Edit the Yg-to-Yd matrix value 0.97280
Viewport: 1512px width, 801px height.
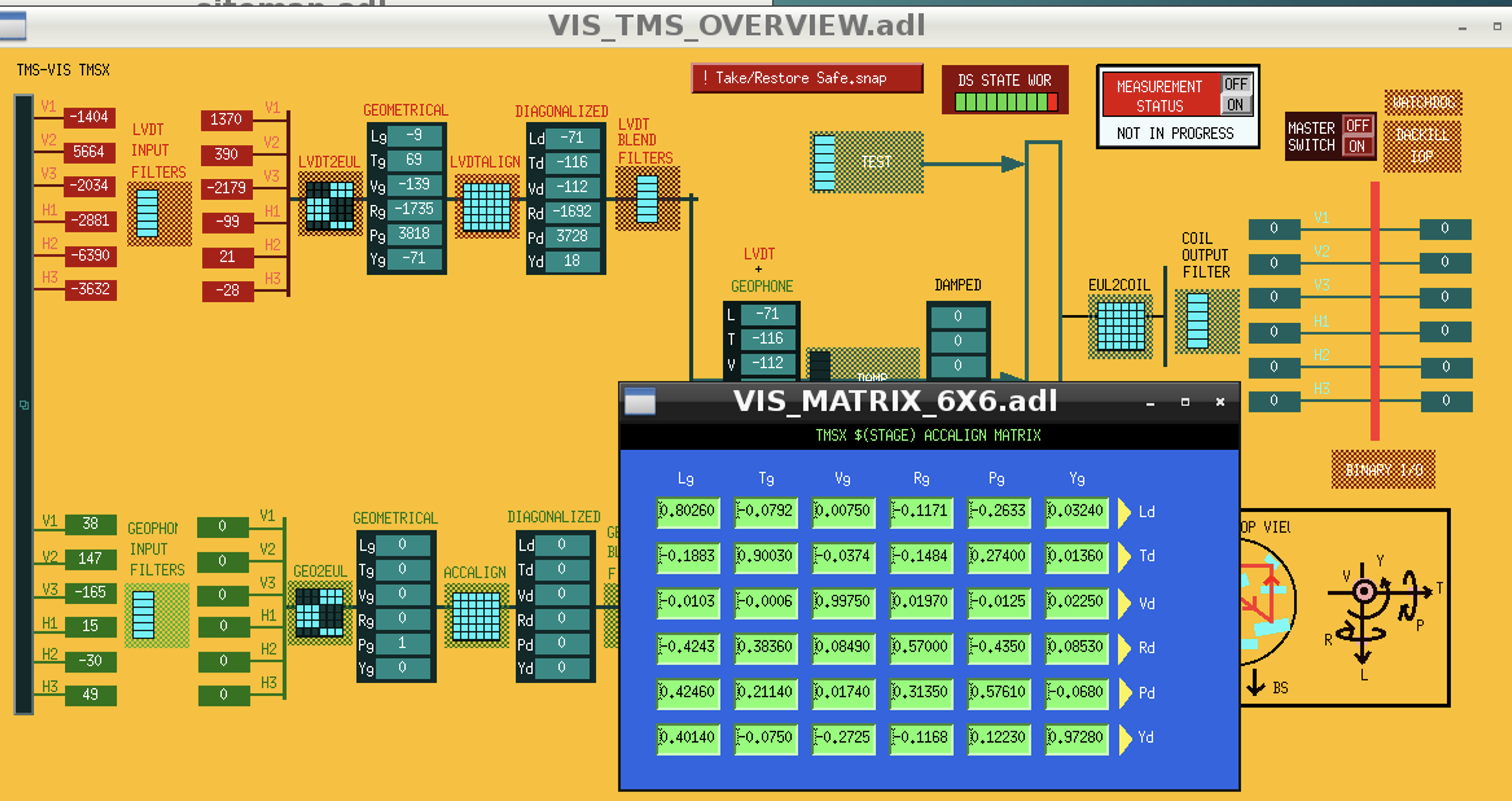[1076, 738]
